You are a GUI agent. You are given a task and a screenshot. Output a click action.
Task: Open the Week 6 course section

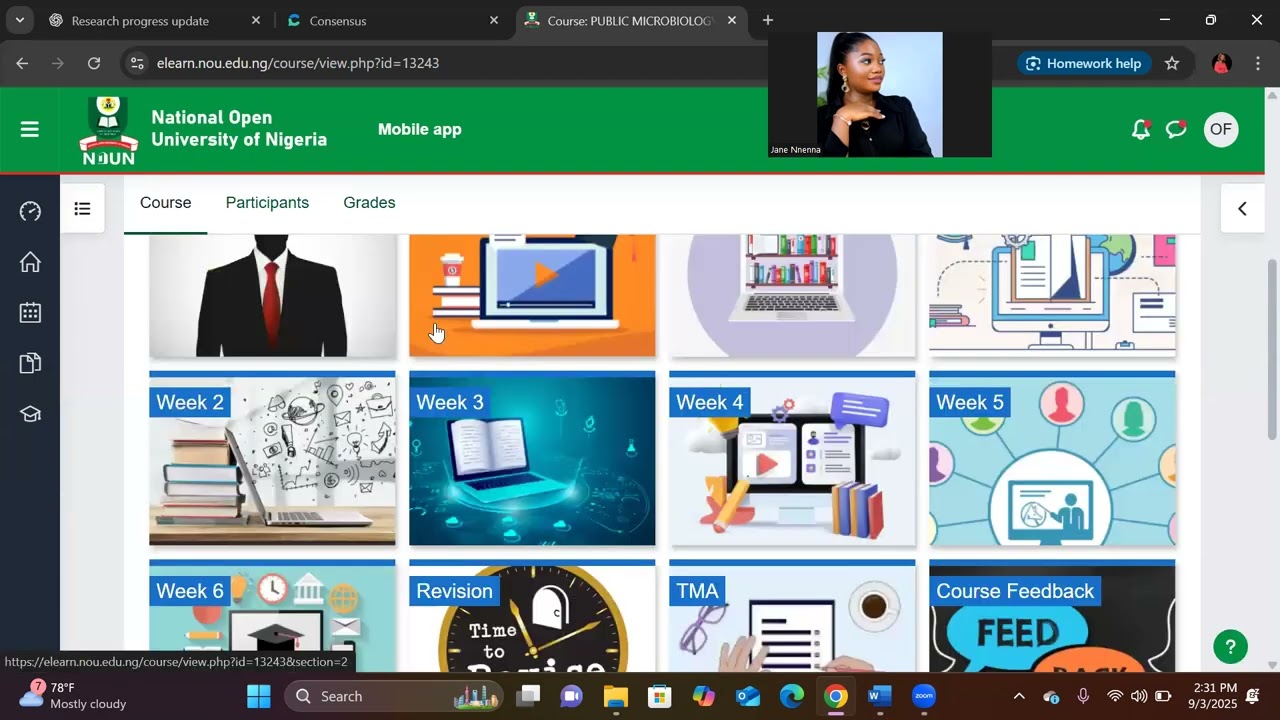click(272, 616)
